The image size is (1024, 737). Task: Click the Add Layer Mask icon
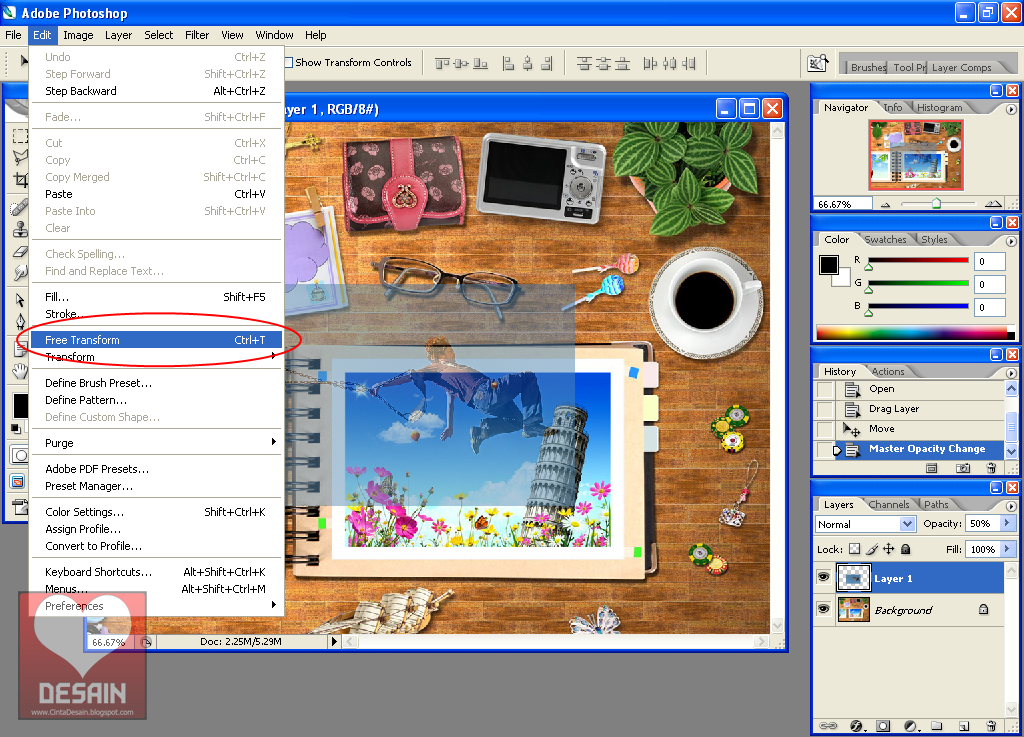pos(883,726)
